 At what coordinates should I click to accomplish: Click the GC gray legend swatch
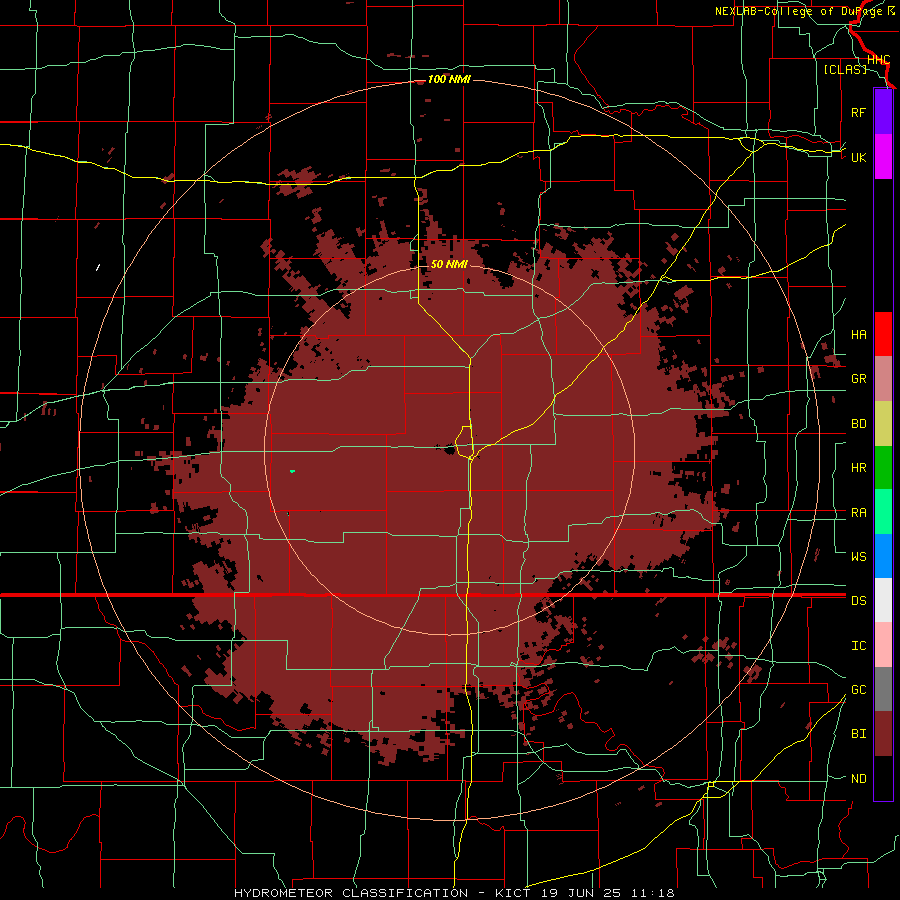pyautogui.click(x=883, y=689)
